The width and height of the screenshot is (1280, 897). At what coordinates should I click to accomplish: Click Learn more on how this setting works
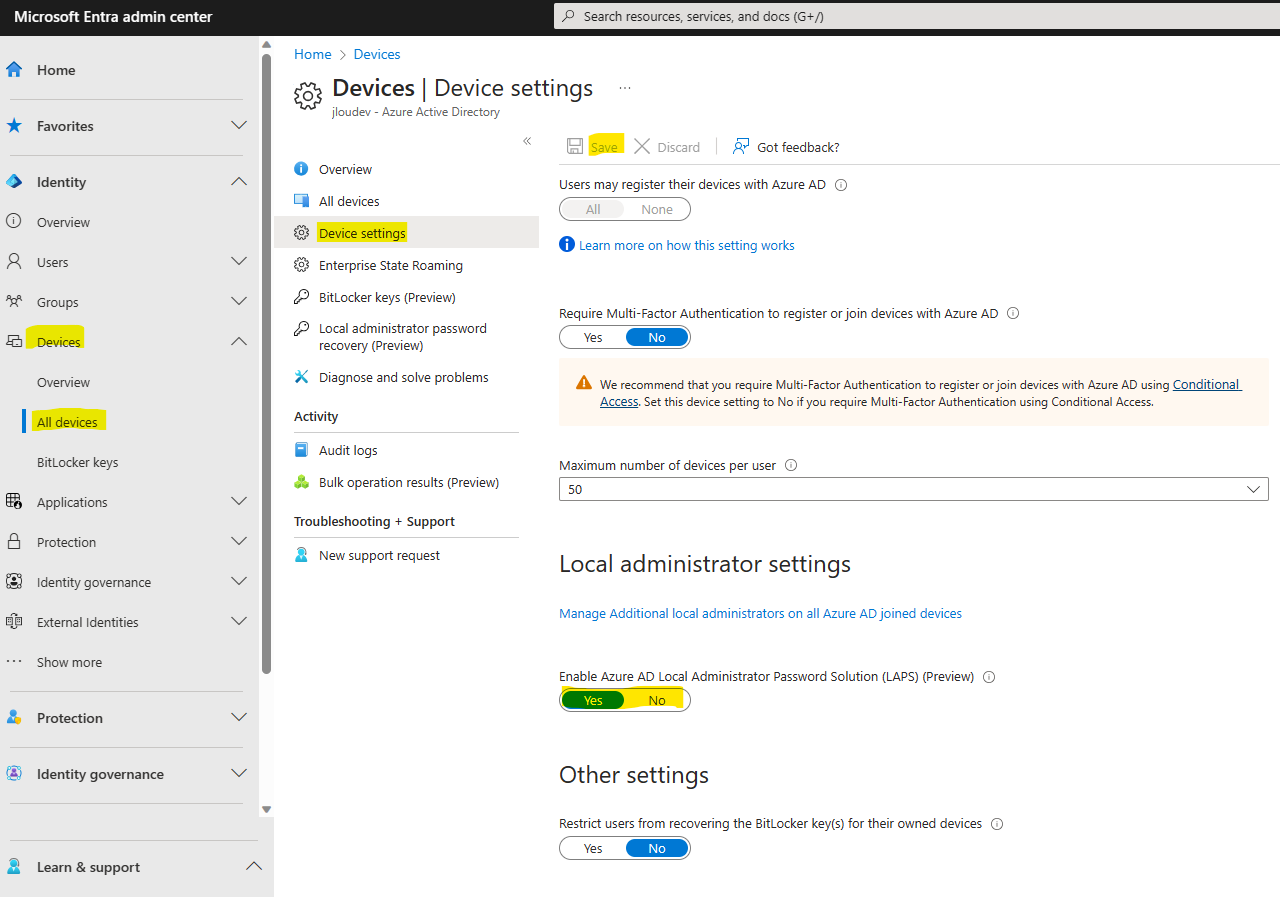click(686, 245)
